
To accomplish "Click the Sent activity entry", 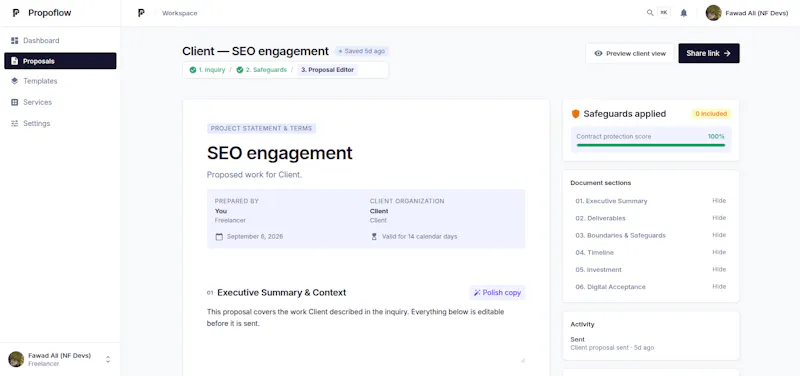I will click(x=612, y=343).
